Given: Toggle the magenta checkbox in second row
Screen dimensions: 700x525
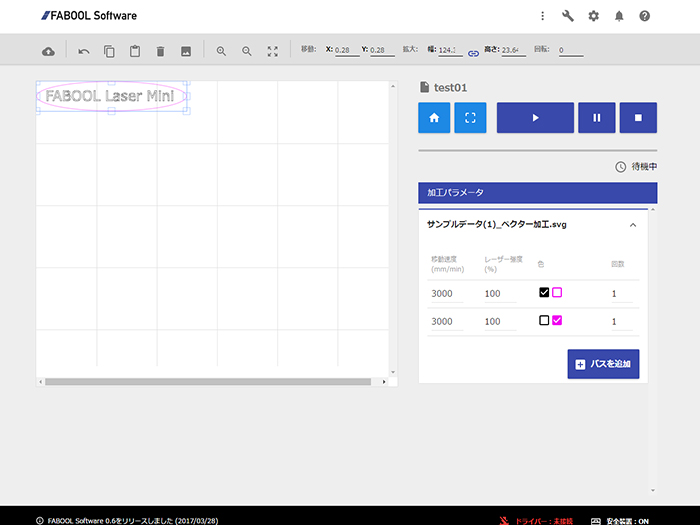Looking at the screenshot, I should tap(557, 320).
